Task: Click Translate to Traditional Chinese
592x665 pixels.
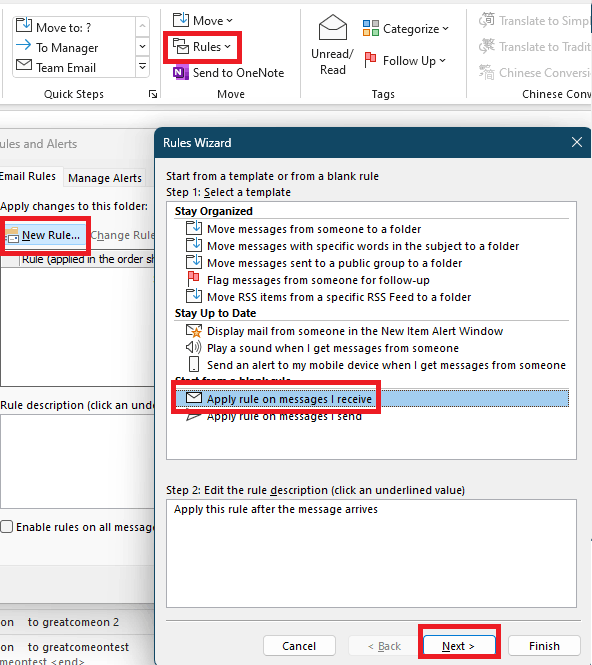Action: 535,47
